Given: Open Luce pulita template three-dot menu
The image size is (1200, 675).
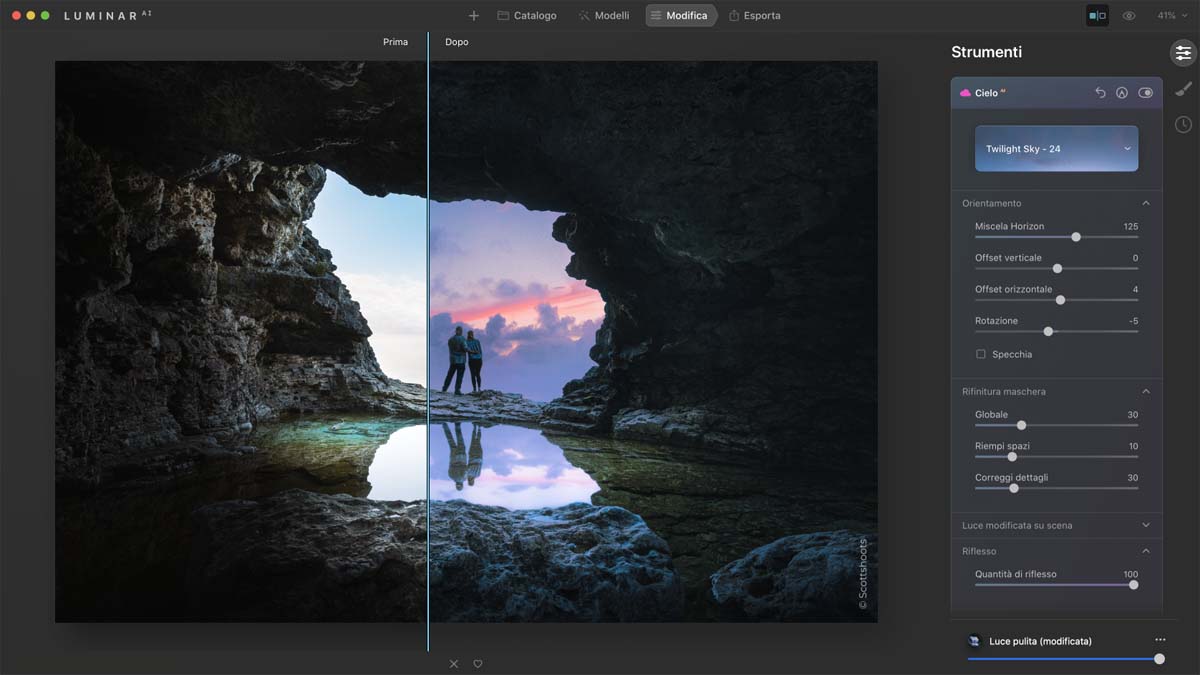Looking at the screenshot, I should coord(1160,640).
